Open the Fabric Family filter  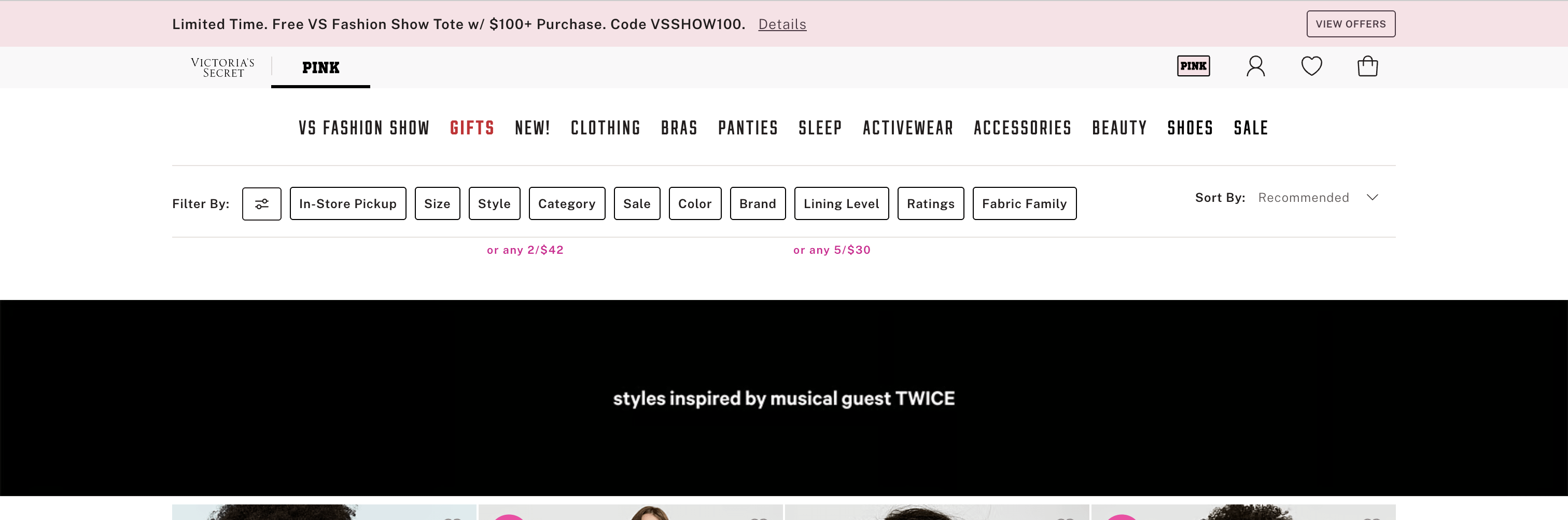[x=1024, y=204]
